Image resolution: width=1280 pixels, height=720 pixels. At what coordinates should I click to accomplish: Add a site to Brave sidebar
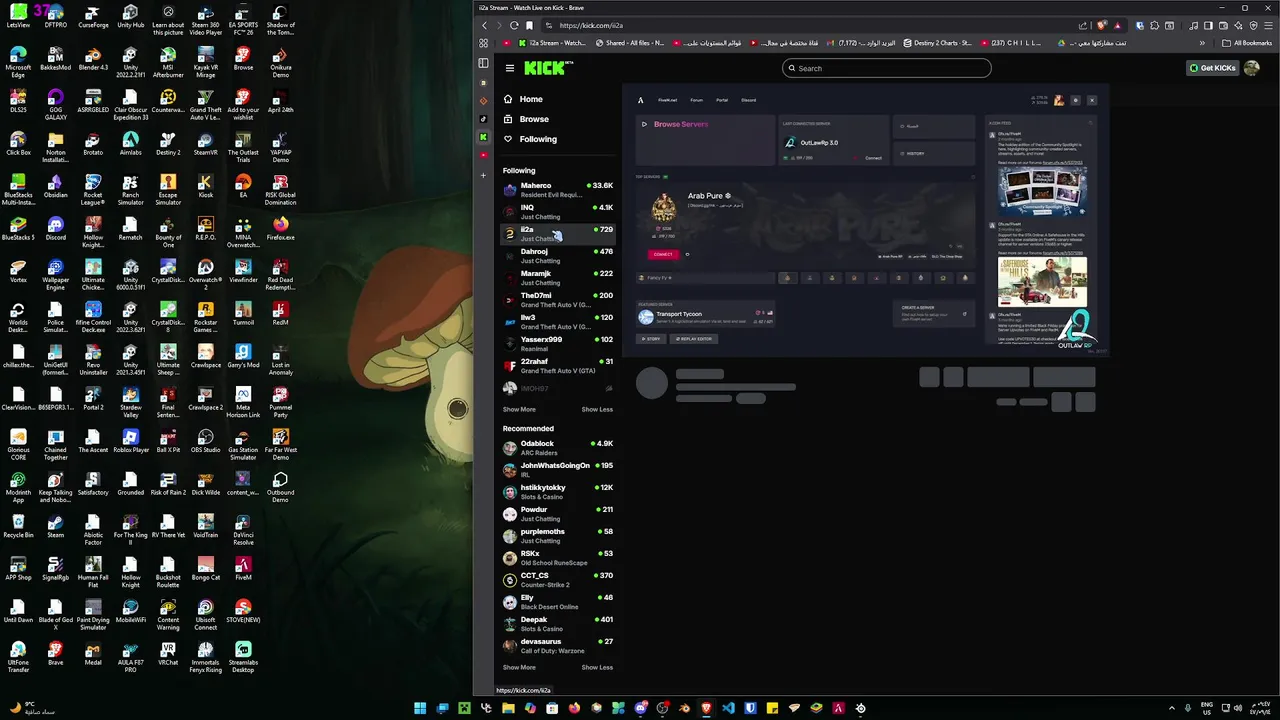[x=483, y=175]
